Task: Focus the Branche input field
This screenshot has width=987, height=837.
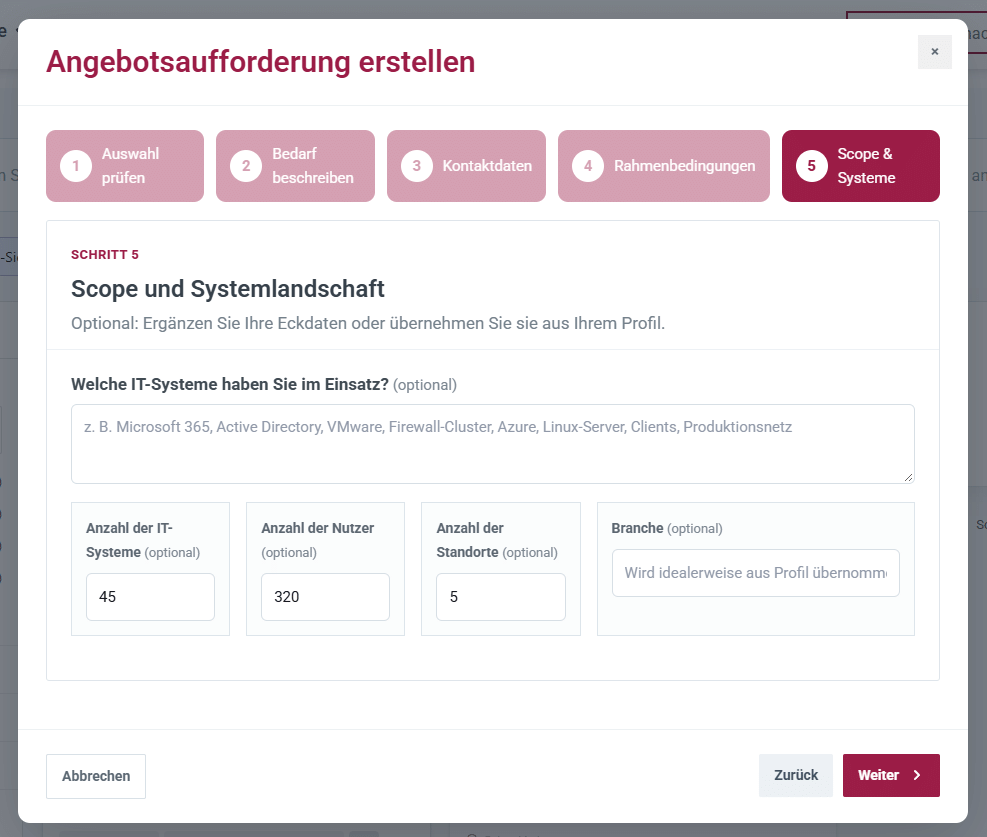Action: pos(755,573)
